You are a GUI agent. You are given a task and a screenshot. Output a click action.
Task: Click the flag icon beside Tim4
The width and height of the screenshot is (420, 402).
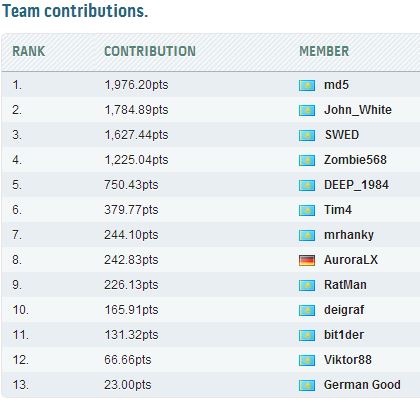coord(307,210)
